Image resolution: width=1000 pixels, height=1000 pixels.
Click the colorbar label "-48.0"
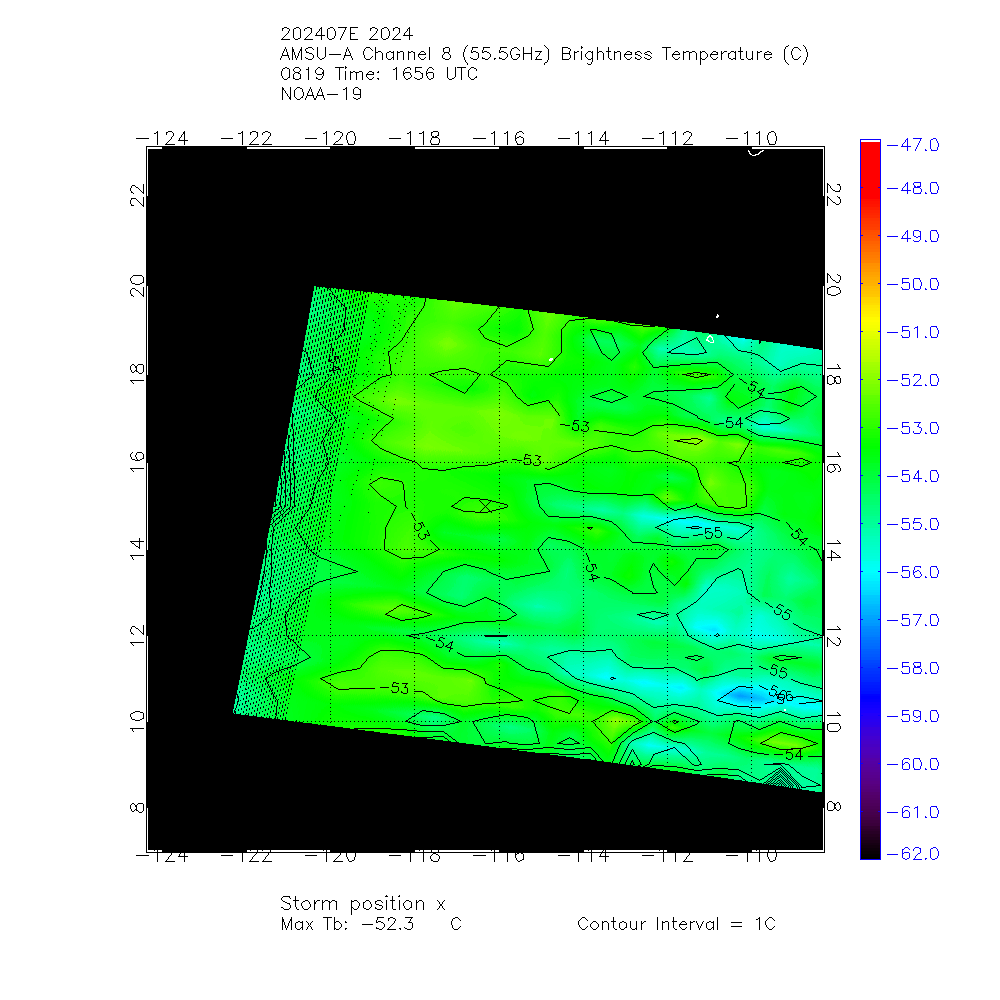pos(913,188)
